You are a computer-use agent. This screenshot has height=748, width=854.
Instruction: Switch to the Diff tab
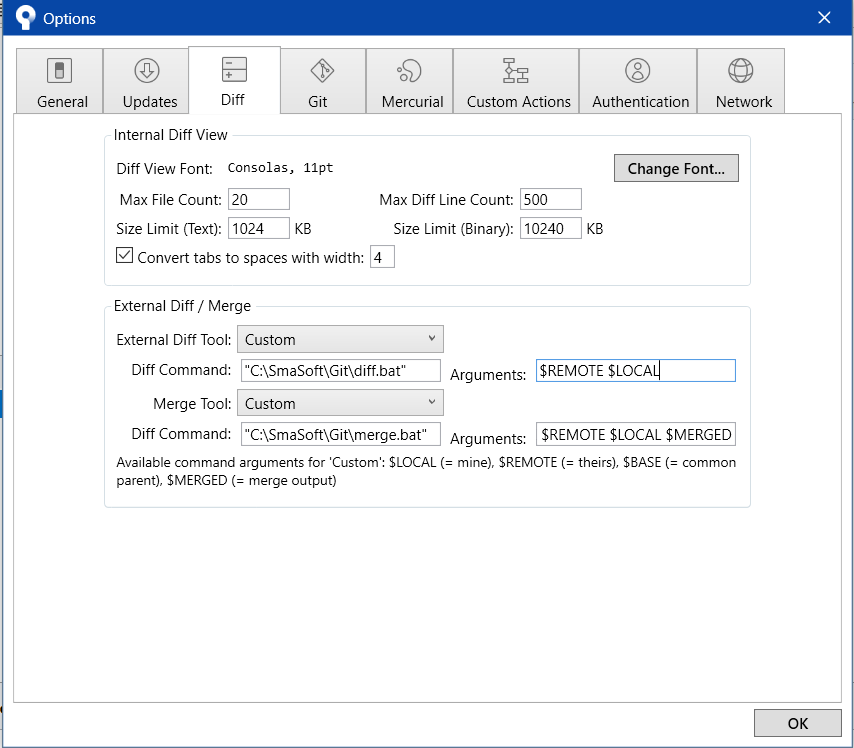point(234,80)
